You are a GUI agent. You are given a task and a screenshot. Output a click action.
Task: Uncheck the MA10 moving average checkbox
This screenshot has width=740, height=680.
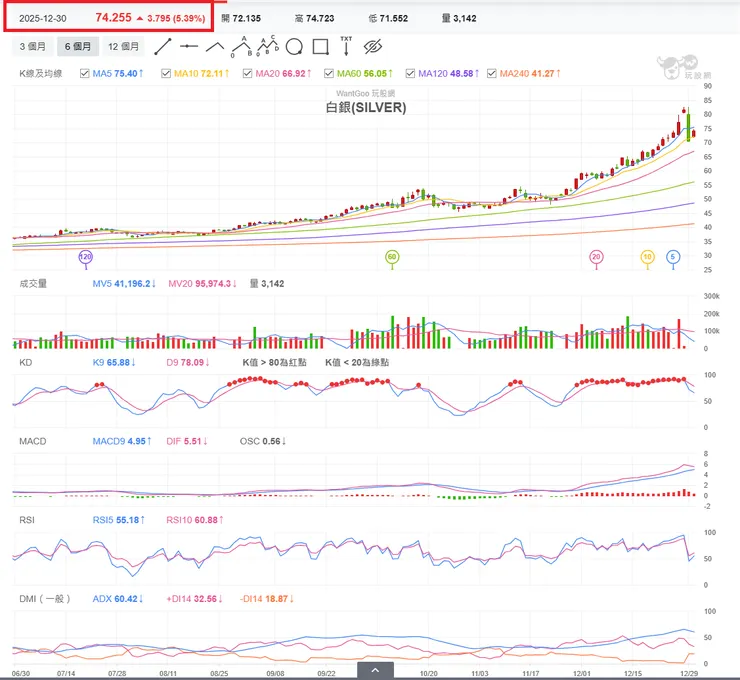click(x=166, y=74)
